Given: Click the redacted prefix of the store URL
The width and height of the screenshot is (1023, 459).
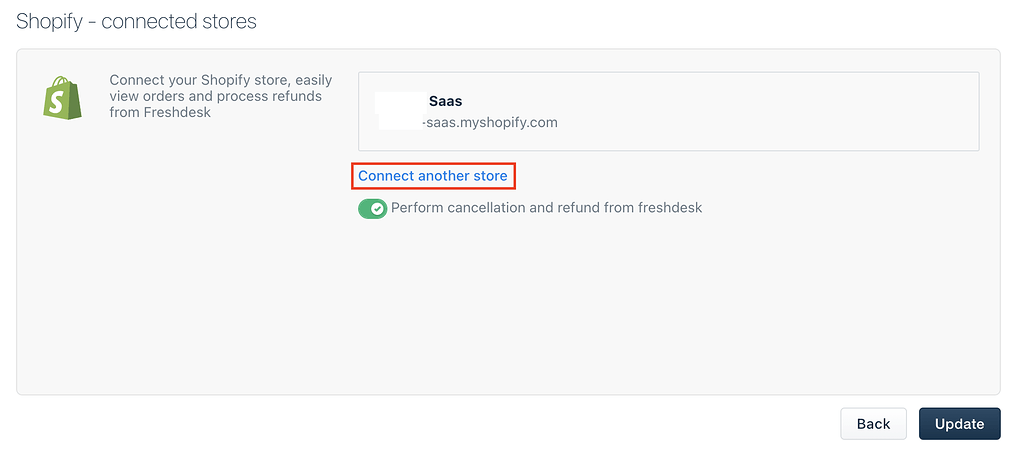Looking at the screenshot, I should click(401, 122).
